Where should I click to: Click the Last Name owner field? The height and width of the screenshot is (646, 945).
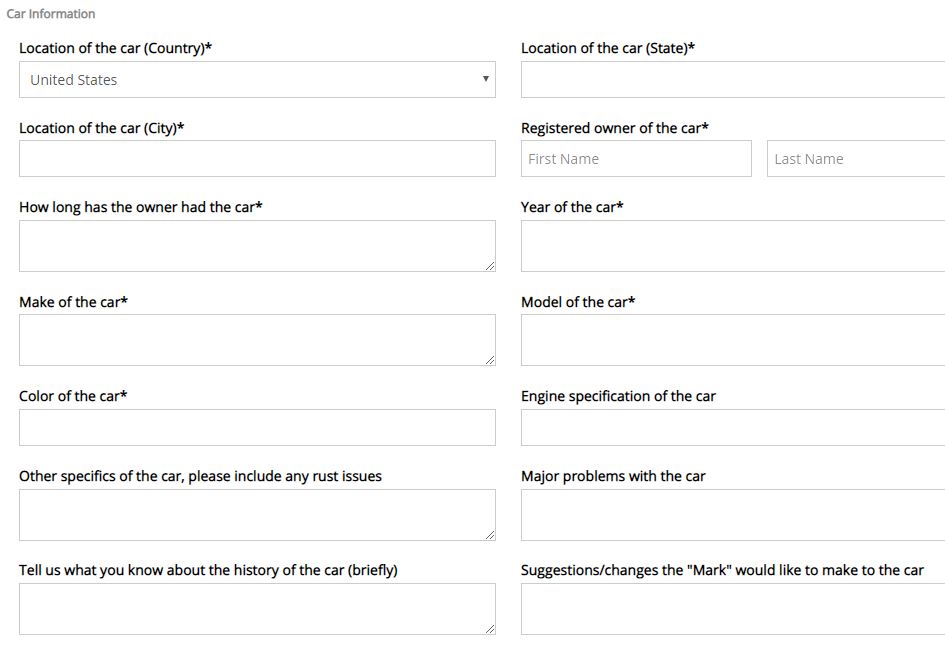point(856,159)
